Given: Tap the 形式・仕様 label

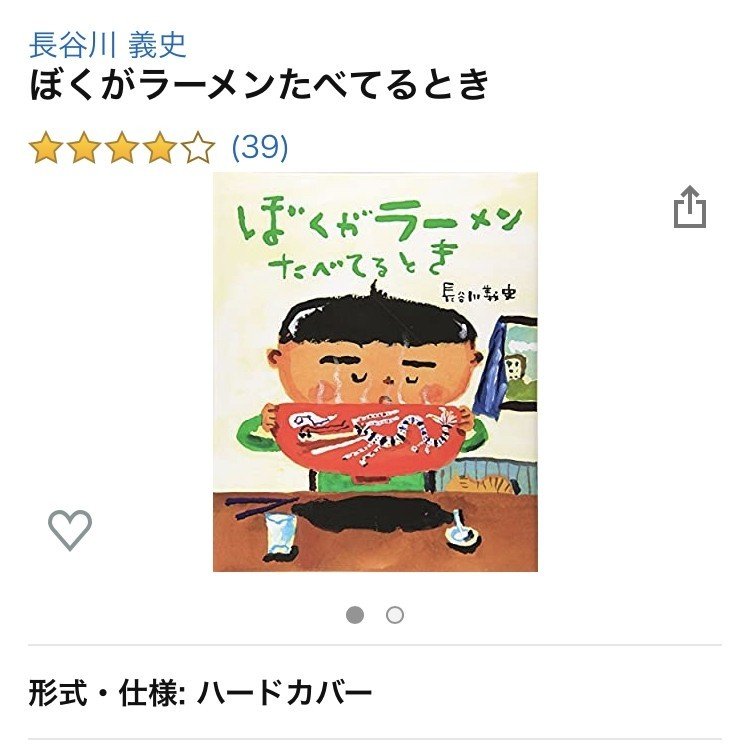Looking at the screenshot, I should [107, 693].
